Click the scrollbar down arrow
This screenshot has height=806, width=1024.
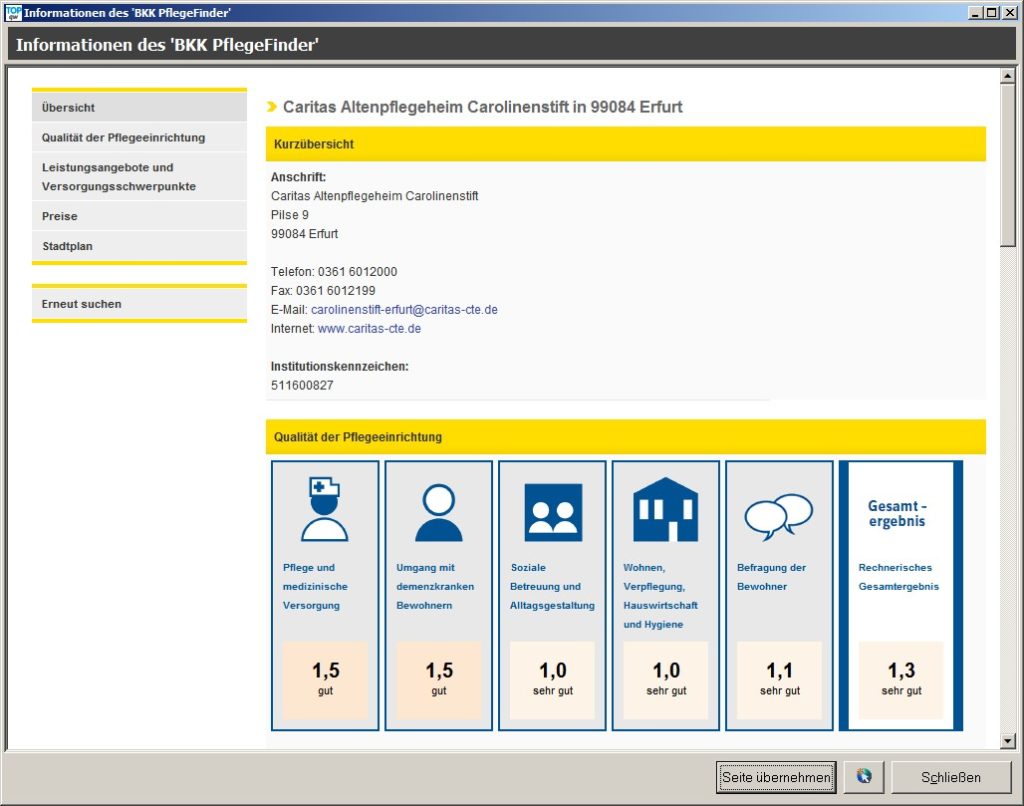click(1008, 741)
